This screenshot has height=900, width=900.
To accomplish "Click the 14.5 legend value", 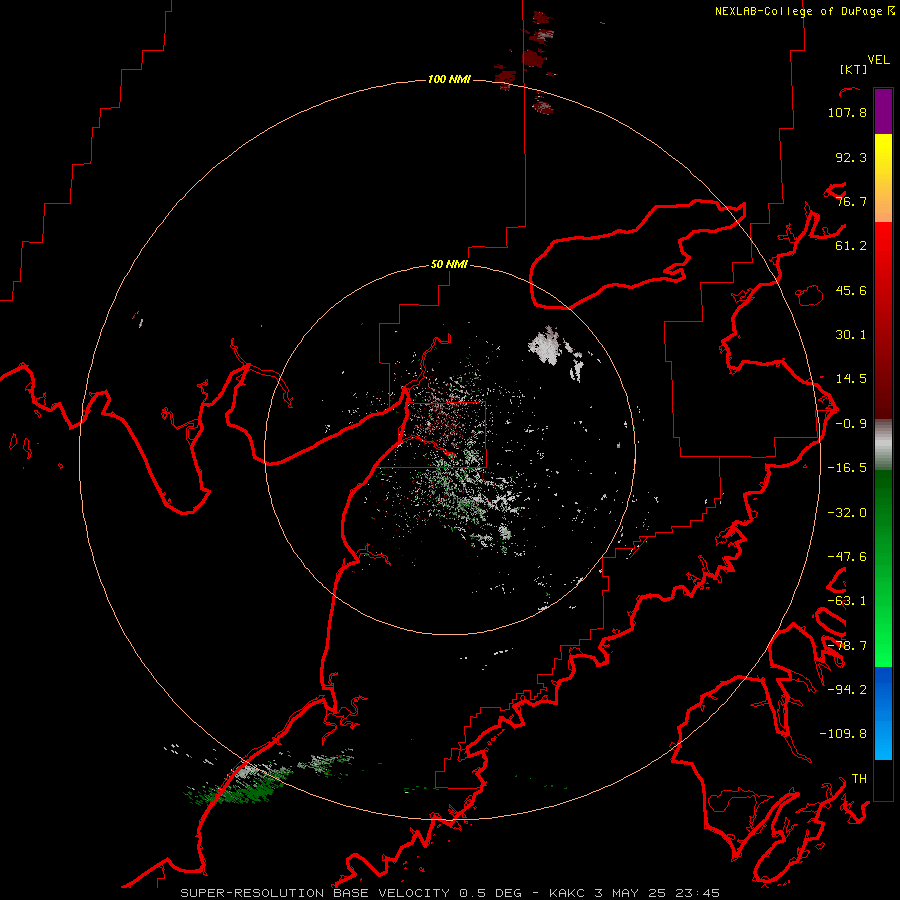I will 851,379.
